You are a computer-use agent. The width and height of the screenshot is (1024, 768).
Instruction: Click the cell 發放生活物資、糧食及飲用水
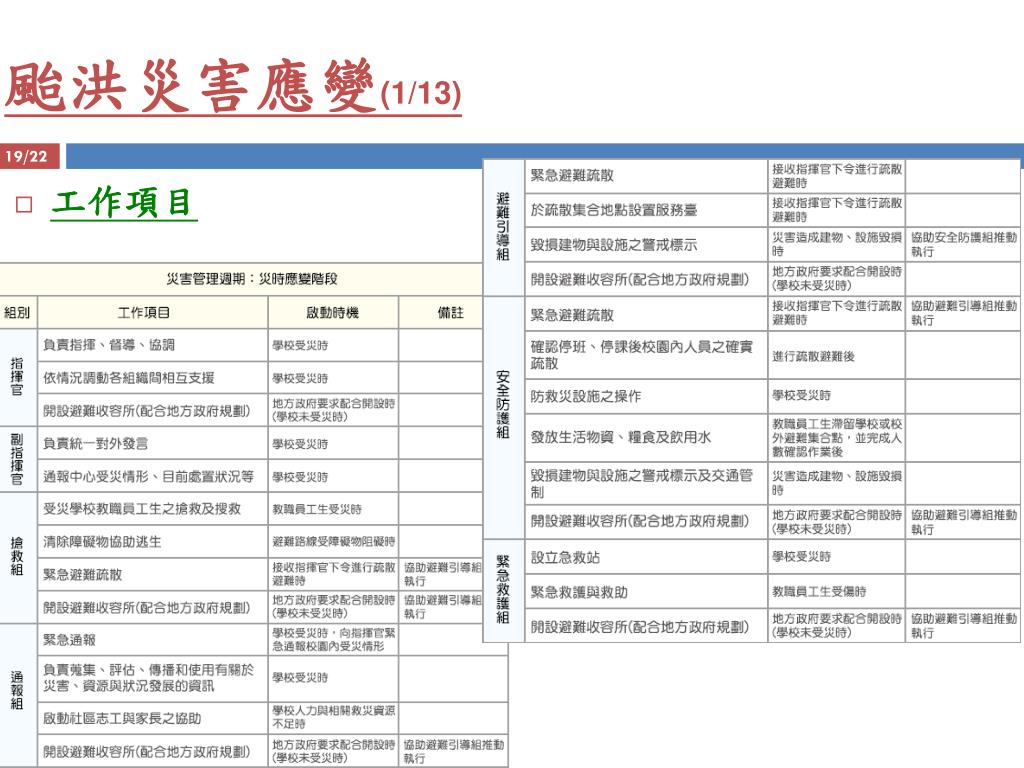tap(646, 437)
